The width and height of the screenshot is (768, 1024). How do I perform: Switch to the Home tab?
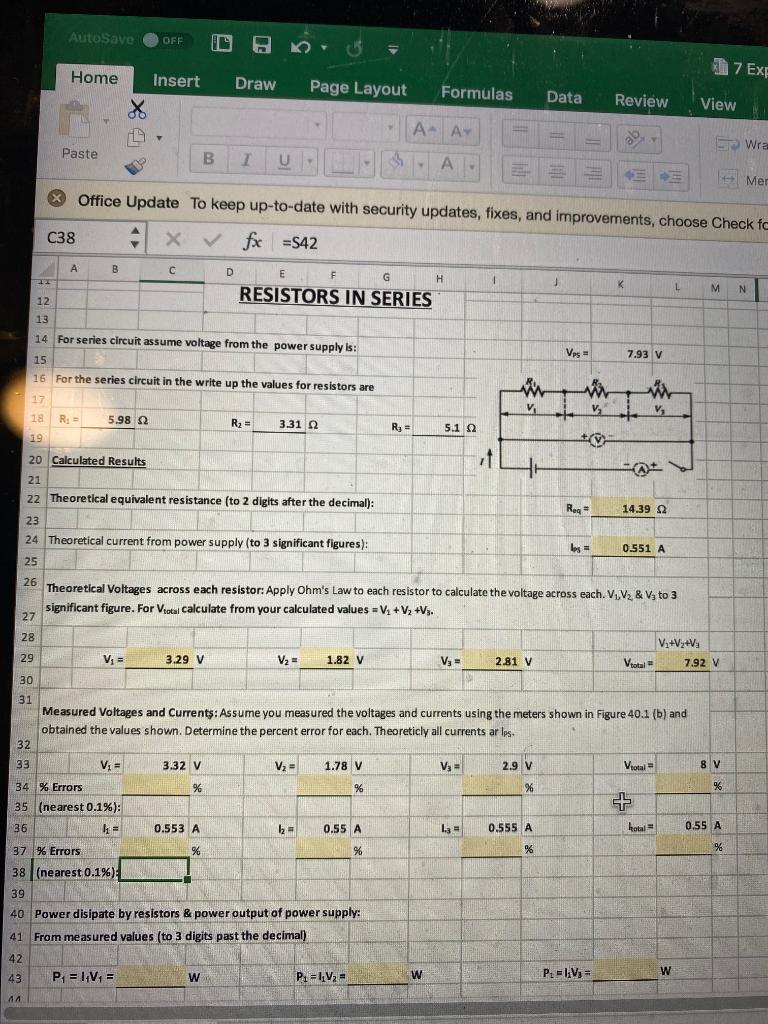click(95, 78)
